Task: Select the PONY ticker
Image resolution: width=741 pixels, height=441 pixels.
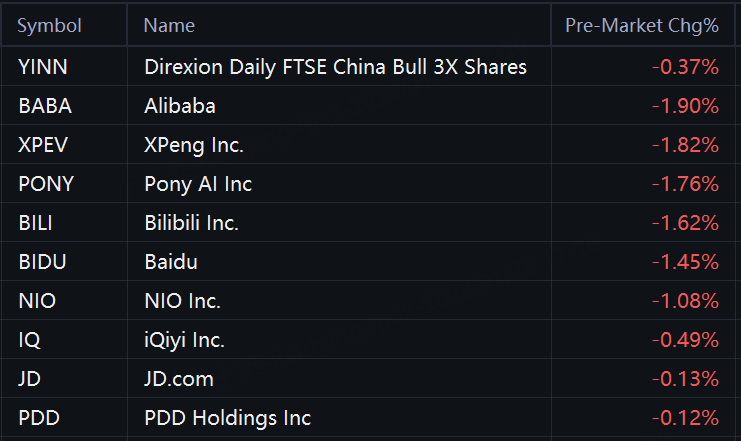Action: point(46,184)
